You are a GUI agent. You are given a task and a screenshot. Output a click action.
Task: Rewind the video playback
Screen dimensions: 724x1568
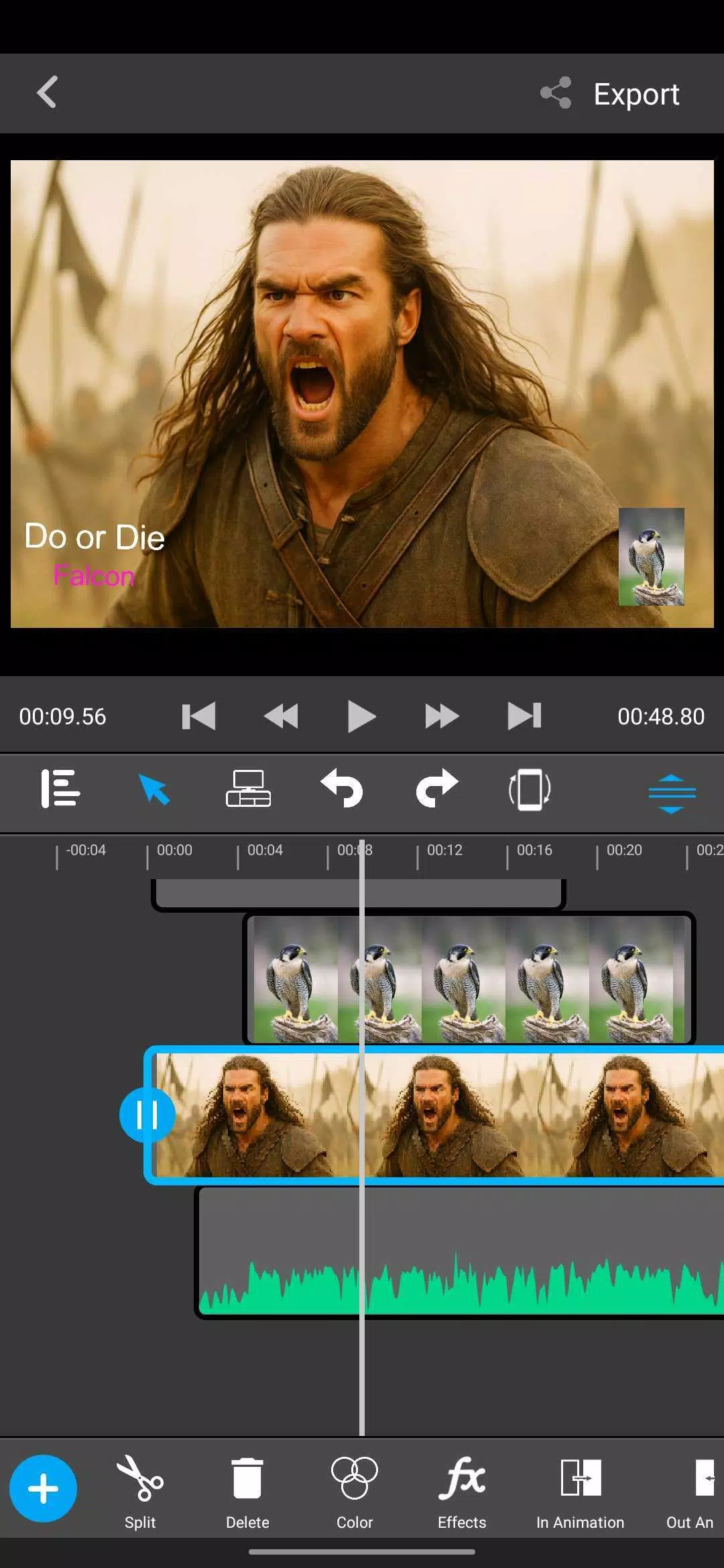[x=281, y=716]
